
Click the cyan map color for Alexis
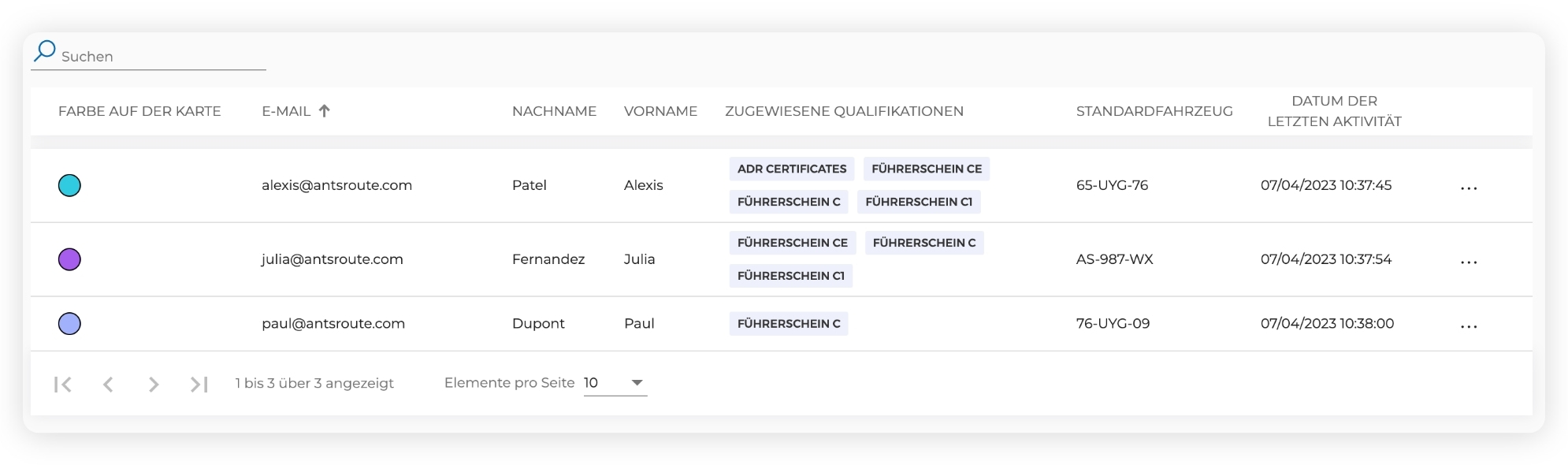(69, 185)
